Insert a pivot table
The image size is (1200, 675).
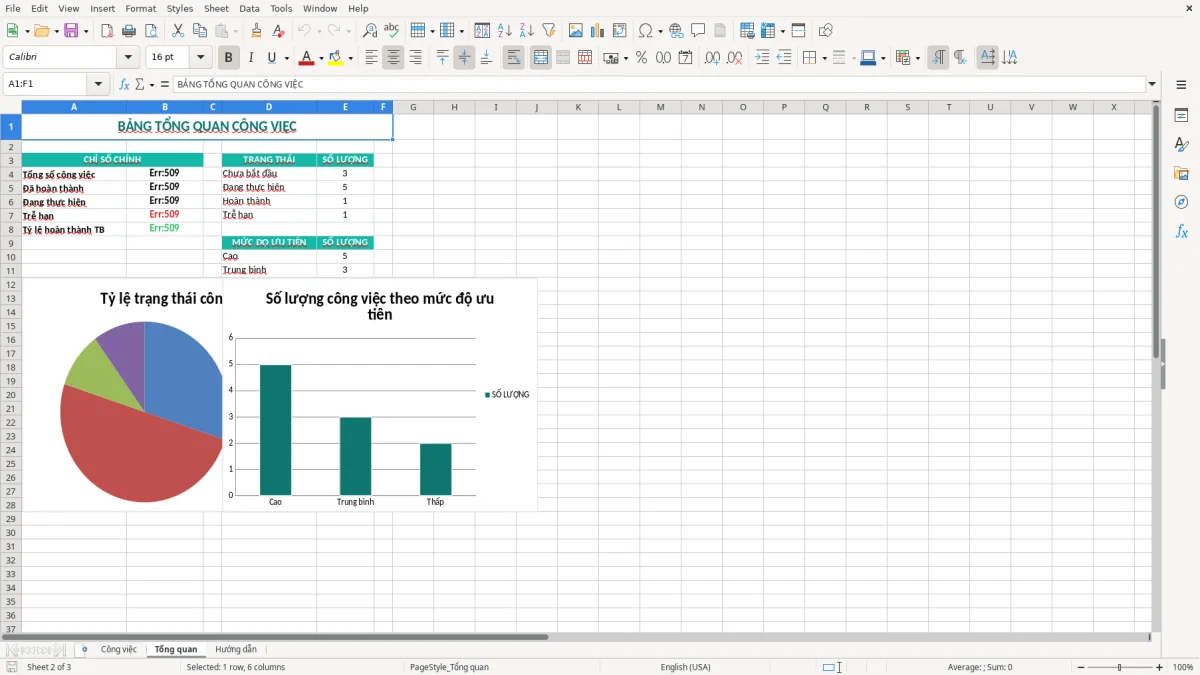click(620, 31)
